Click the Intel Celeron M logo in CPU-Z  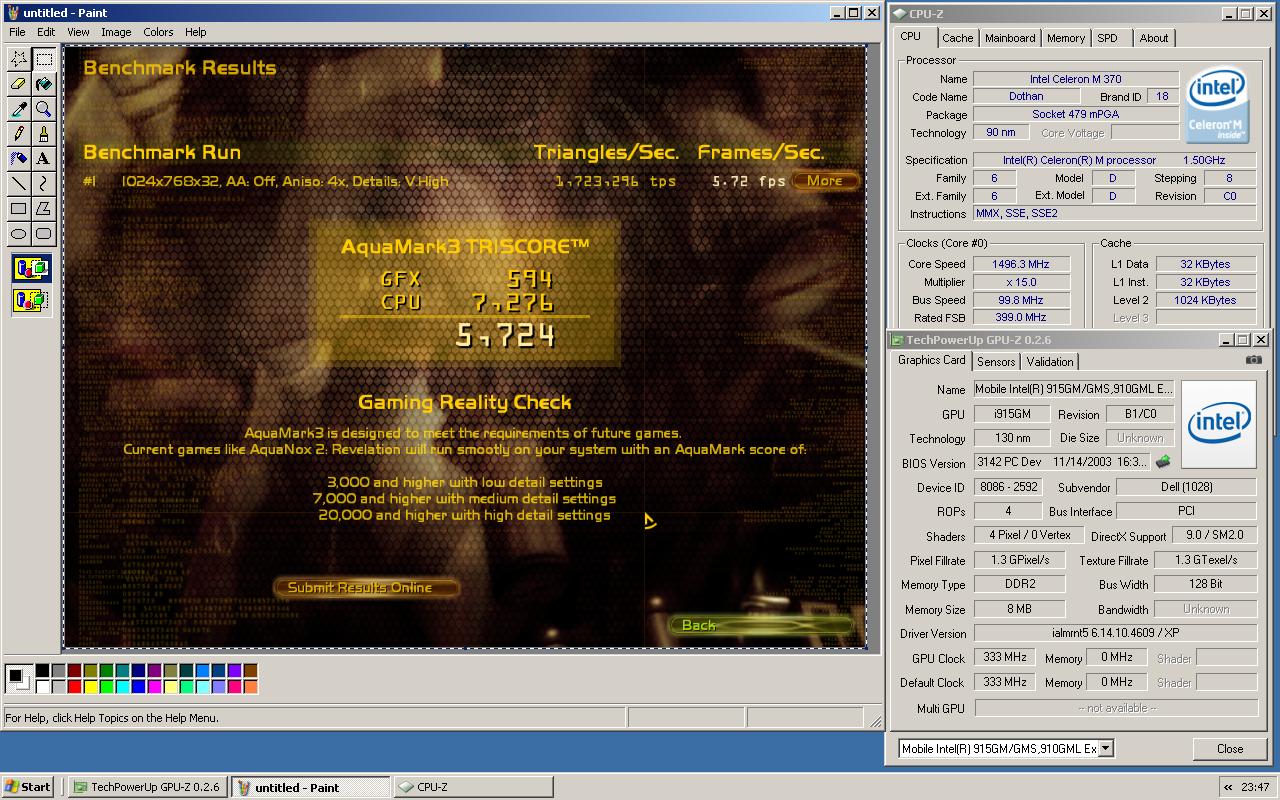[1218, 106]
